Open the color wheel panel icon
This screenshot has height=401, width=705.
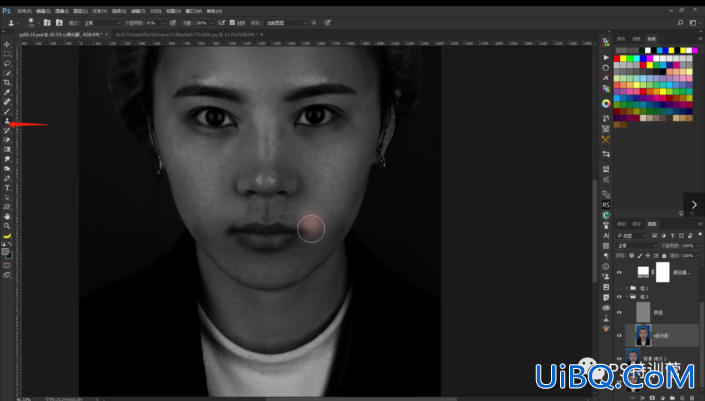pos(606,103)
